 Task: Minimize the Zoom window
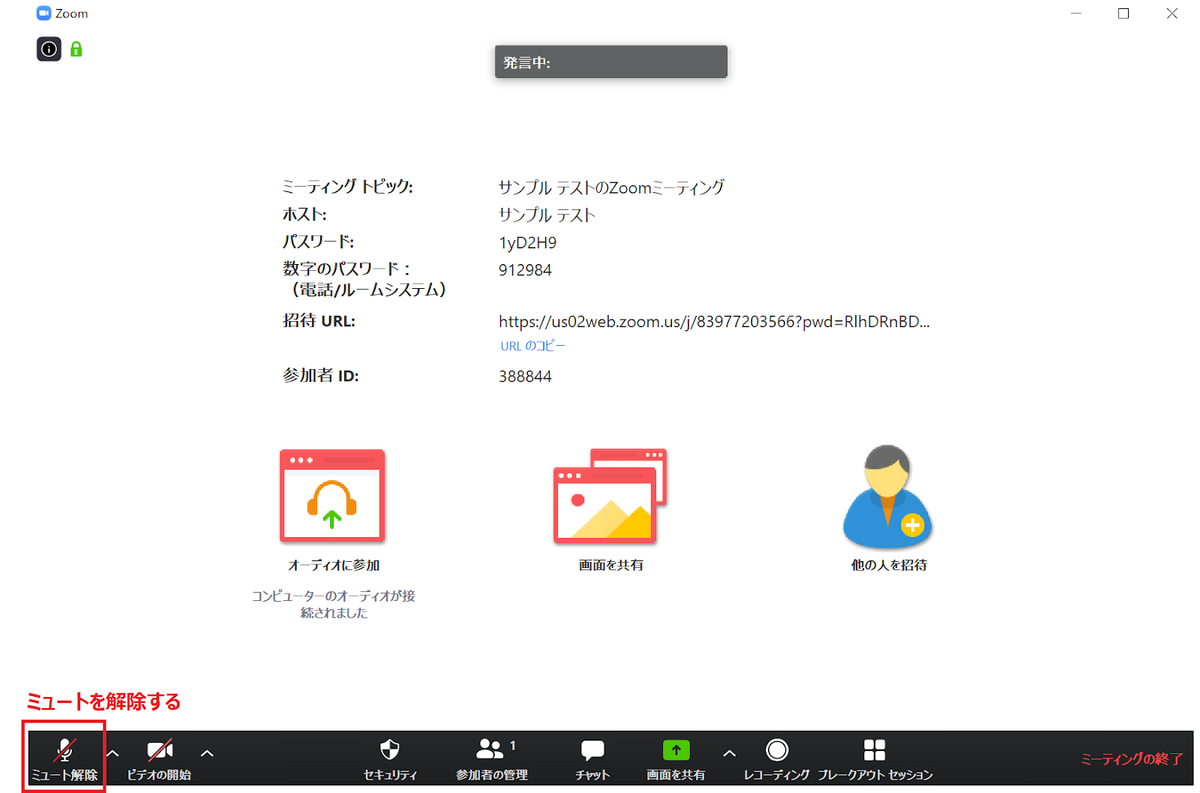[x=1076, y=13]
